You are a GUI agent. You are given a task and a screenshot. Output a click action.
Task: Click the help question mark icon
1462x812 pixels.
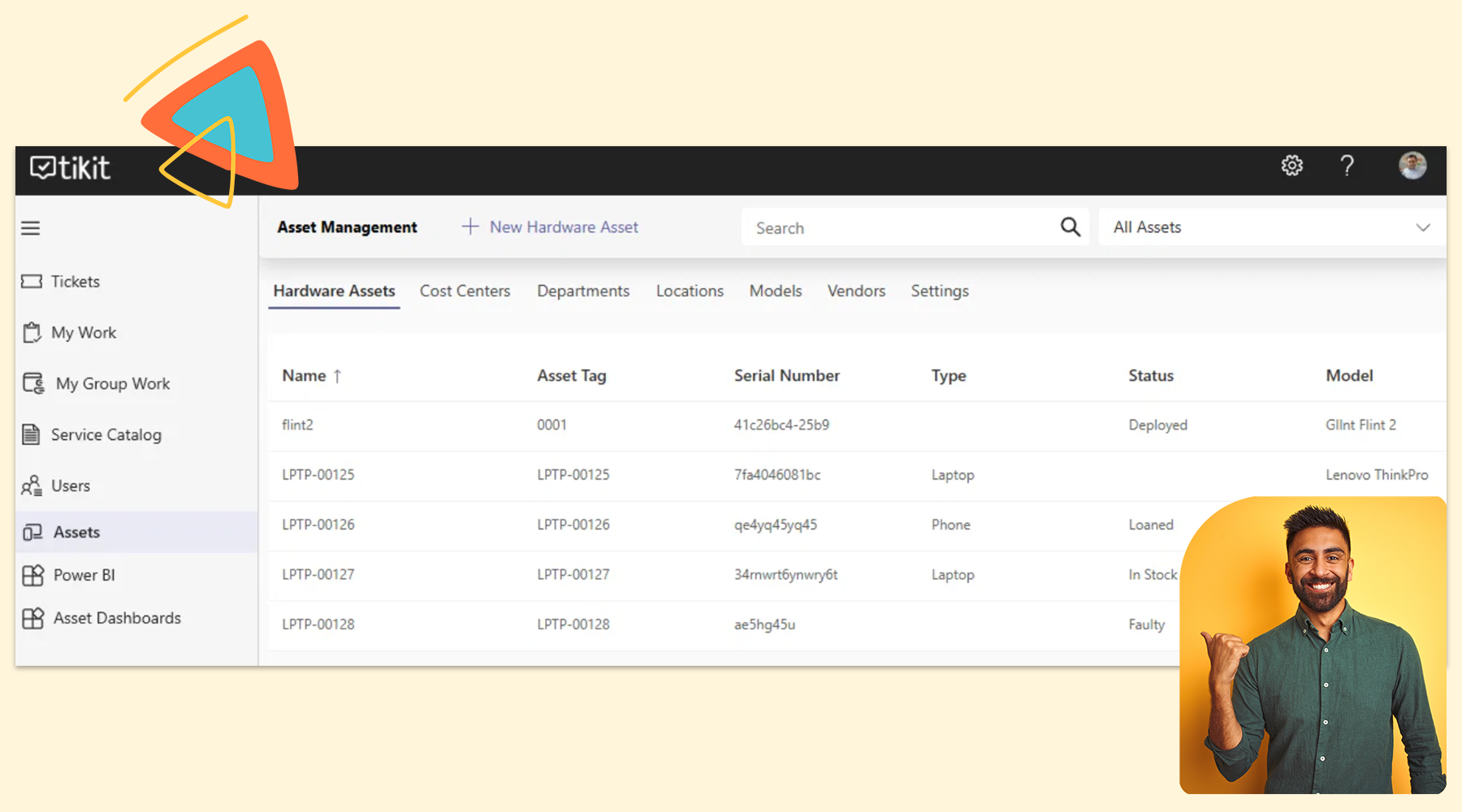pyautogui.click(x=1347, y=166)
